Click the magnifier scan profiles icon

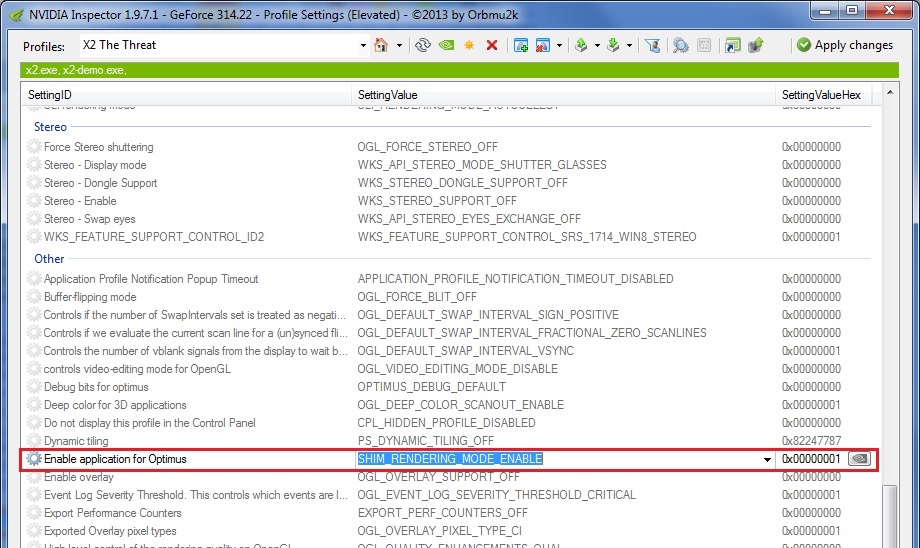pyautogui.click(x=680, y=45)
